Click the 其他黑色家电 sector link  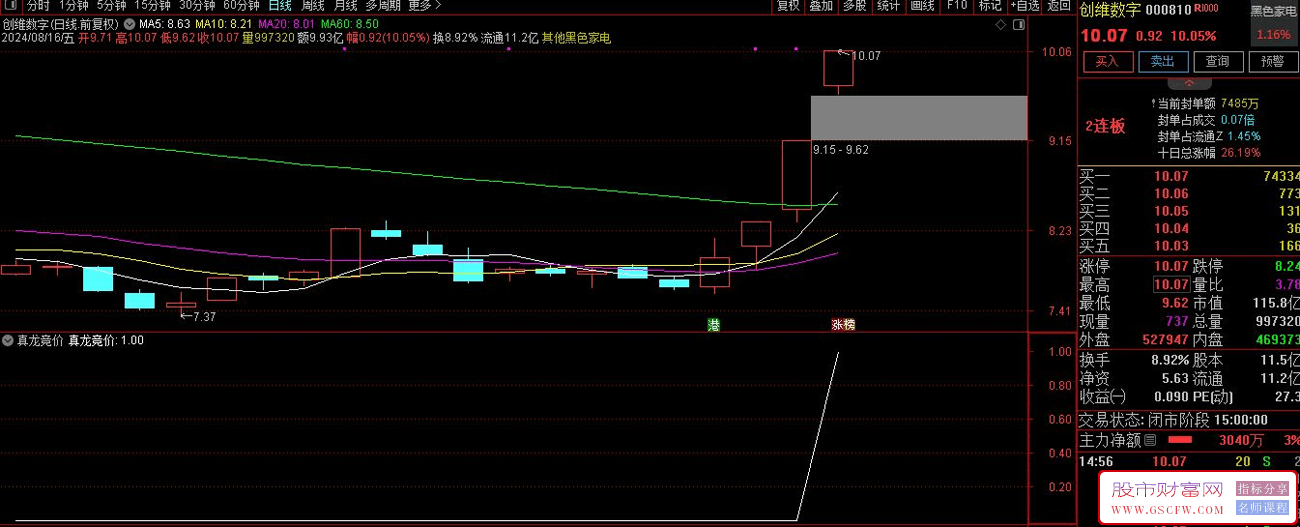coord(576,38)
